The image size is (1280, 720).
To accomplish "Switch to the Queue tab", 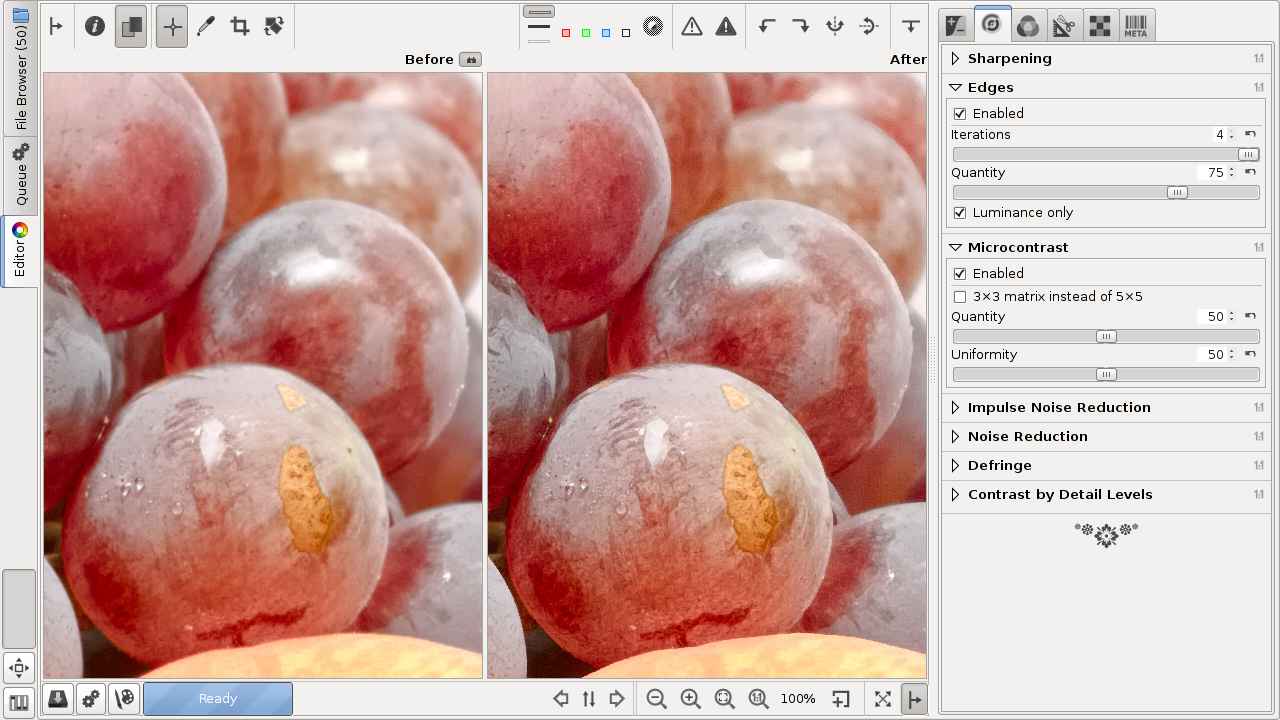I will (20, 175).
